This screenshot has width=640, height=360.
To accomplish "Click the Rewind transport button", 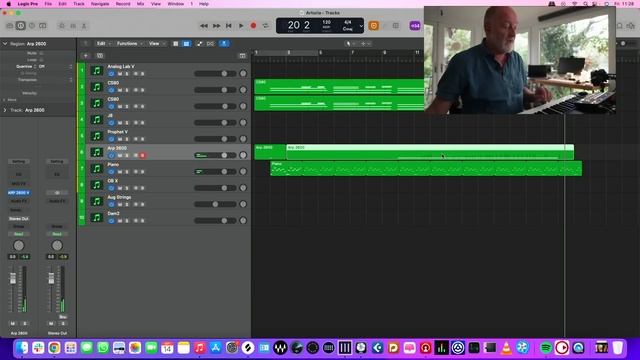I will pyautogui.click(x=204, y=26).
